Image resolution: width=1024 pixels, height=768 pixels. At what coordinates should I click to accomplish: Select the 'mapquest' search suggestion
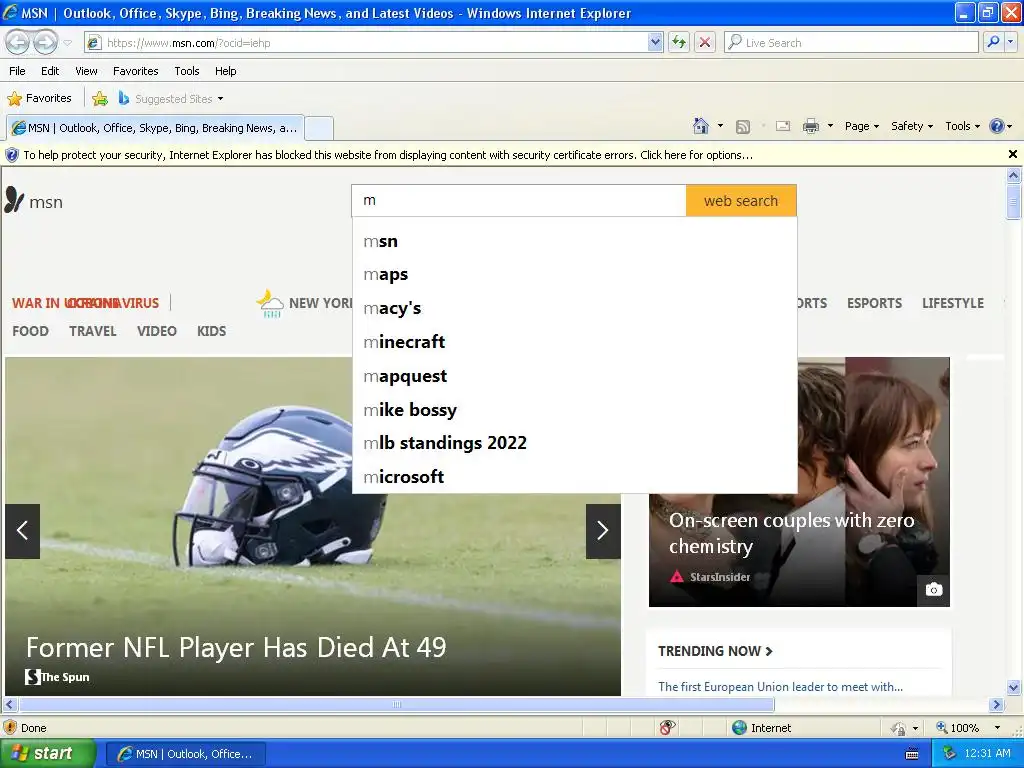click(x=575, y=376)
